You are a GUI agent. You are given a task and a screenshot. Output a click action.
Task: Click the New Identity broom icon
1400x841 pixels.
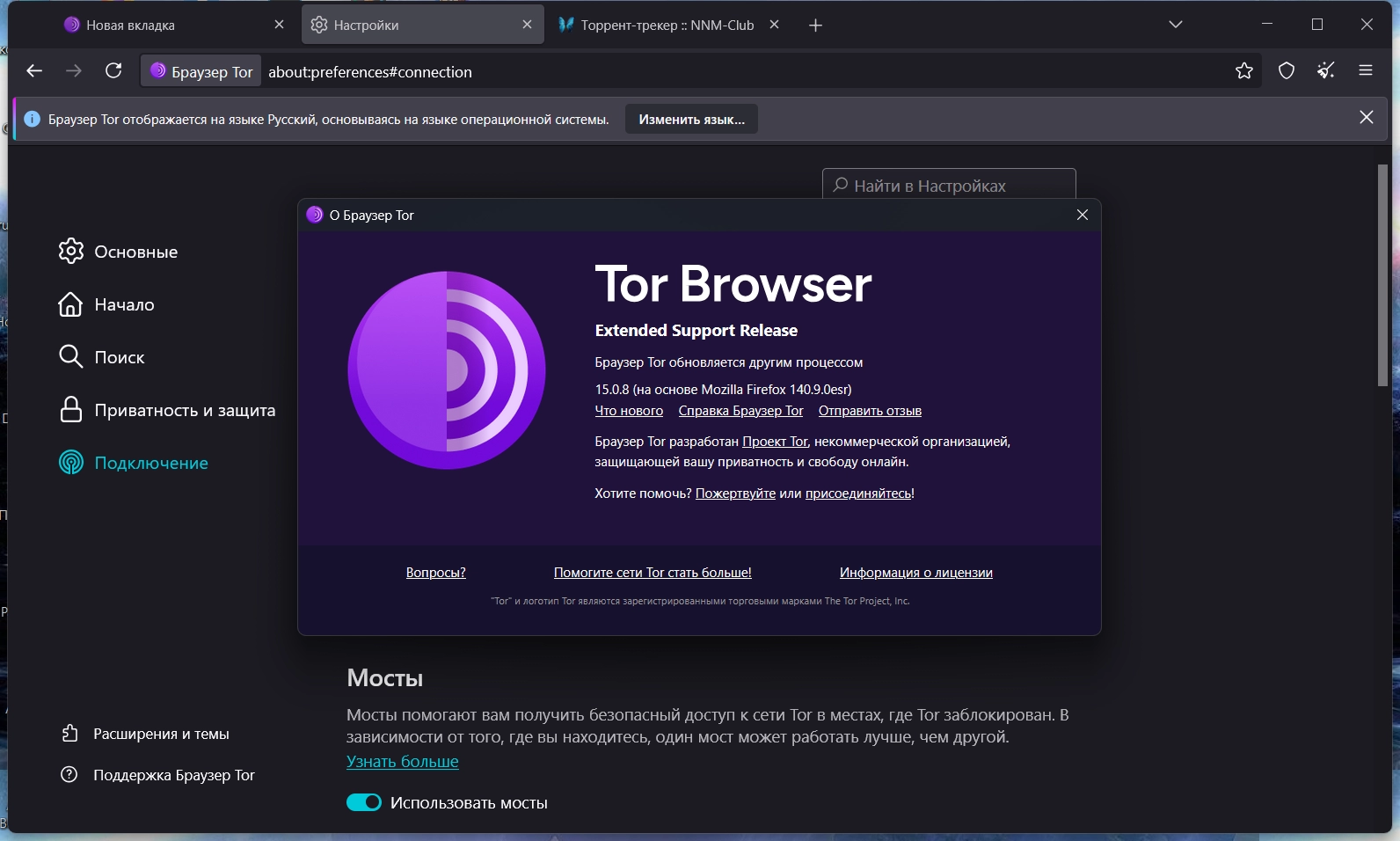coord(1326,71)
